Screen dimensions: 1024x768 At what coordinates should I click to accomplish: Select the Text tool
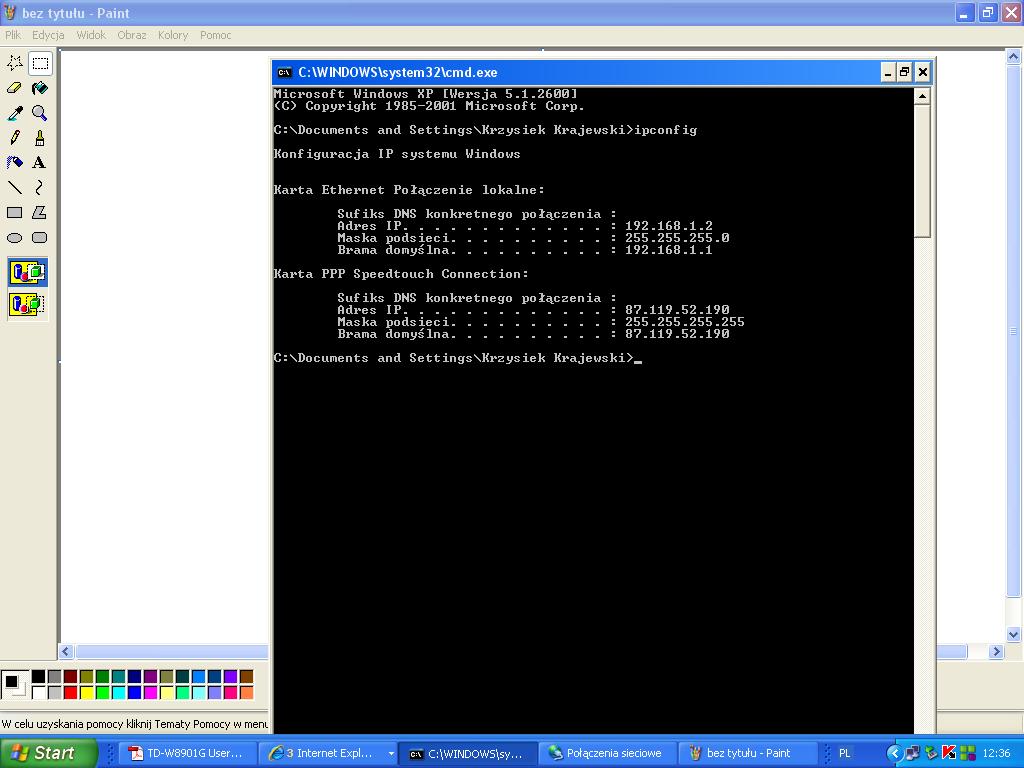pos(40,163)
